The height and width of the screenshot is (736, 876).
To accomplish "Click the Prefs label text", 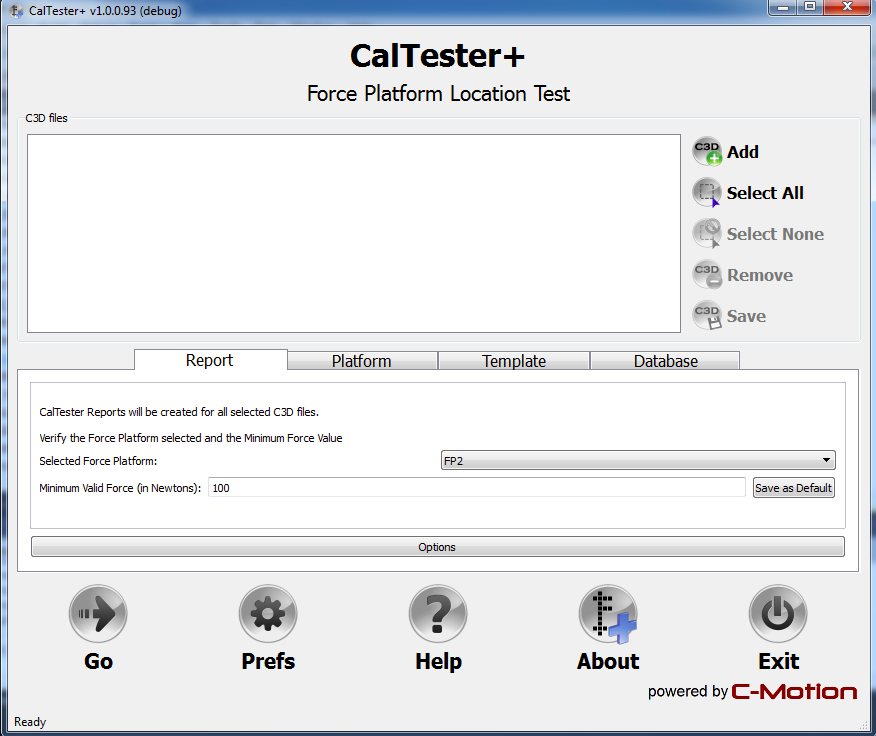I will click(x=268, y=661).
